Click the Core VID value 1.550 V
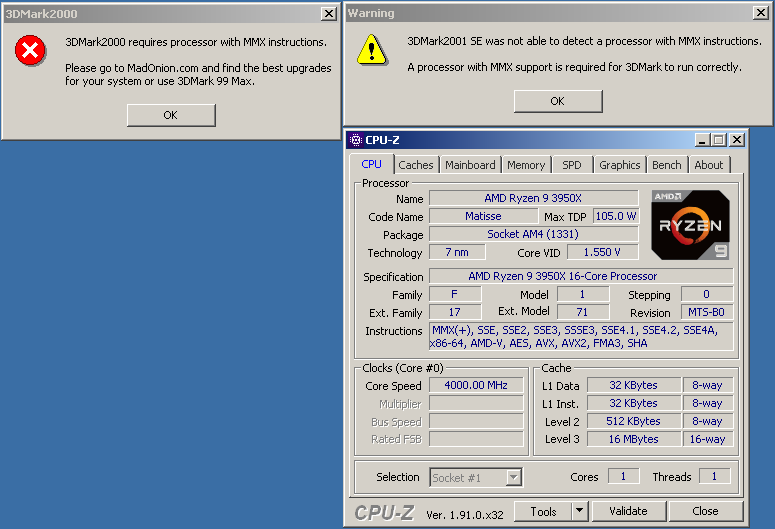775x529 pixels. point(603,252)
